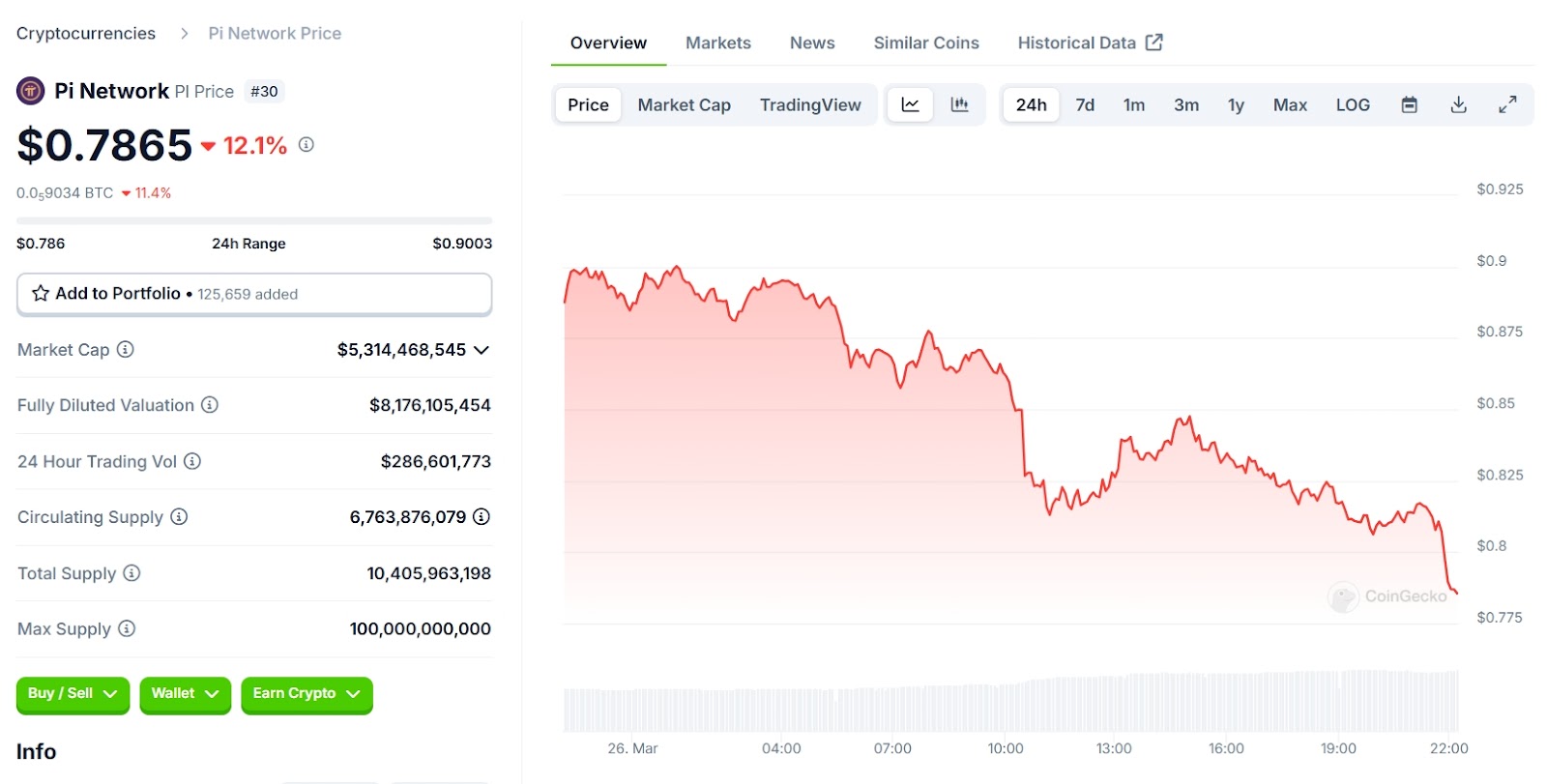This screenshot has width=1547, height=784.
Task: Click the 24h Range price bar
Action: tap(253, 221)
